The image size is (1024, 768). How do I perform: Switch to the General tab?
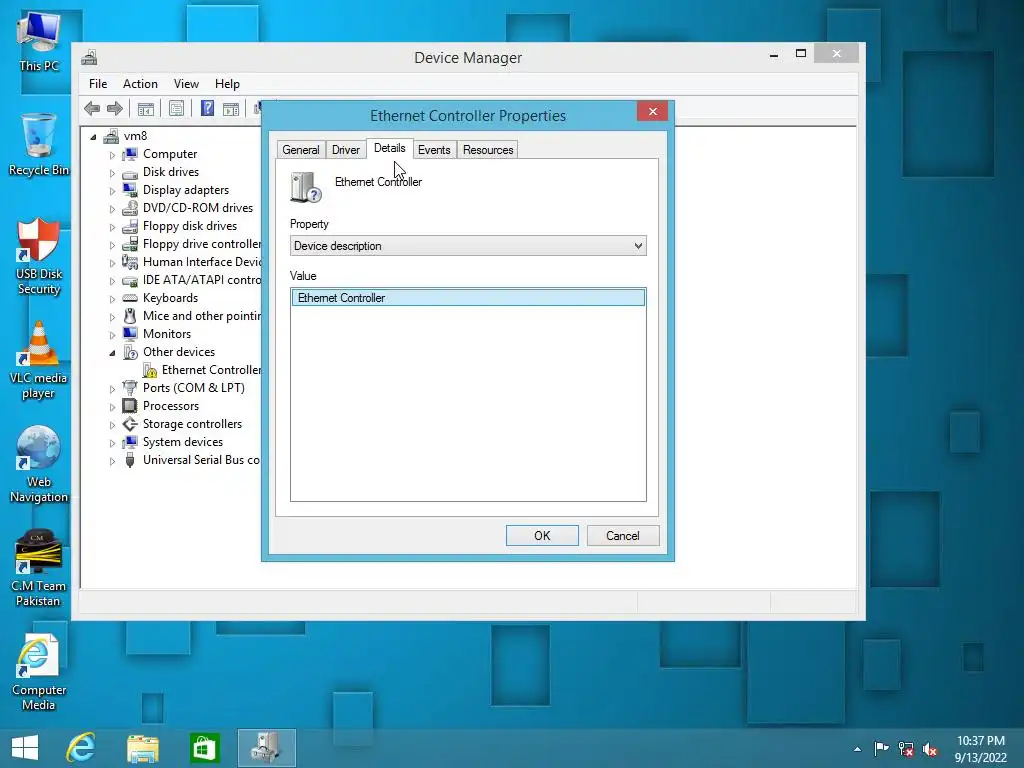pos(300,150)
